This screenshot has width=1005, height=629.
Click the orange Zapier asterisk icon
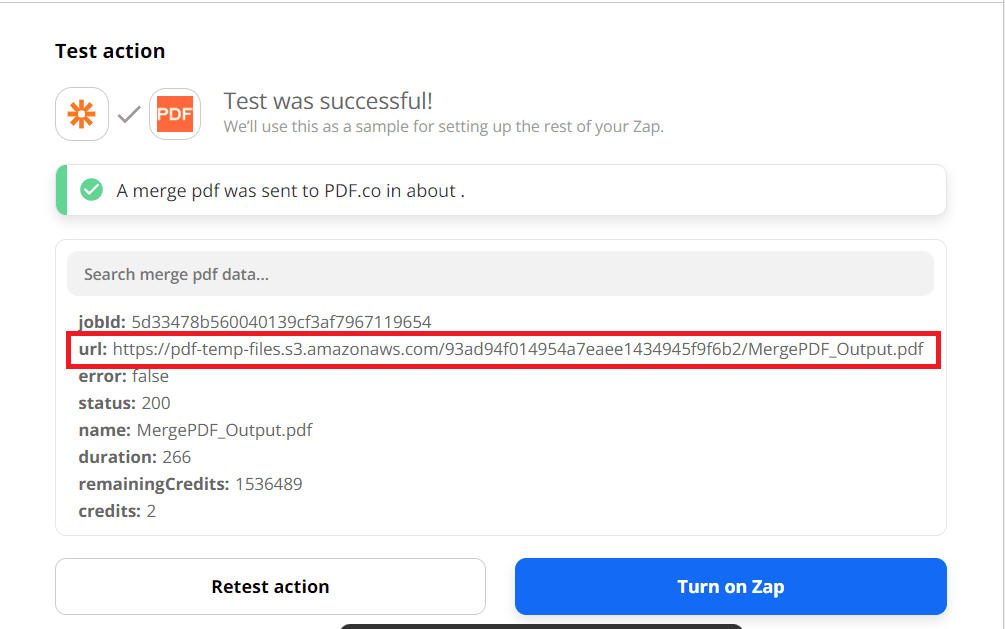click(x=81, y=113)
